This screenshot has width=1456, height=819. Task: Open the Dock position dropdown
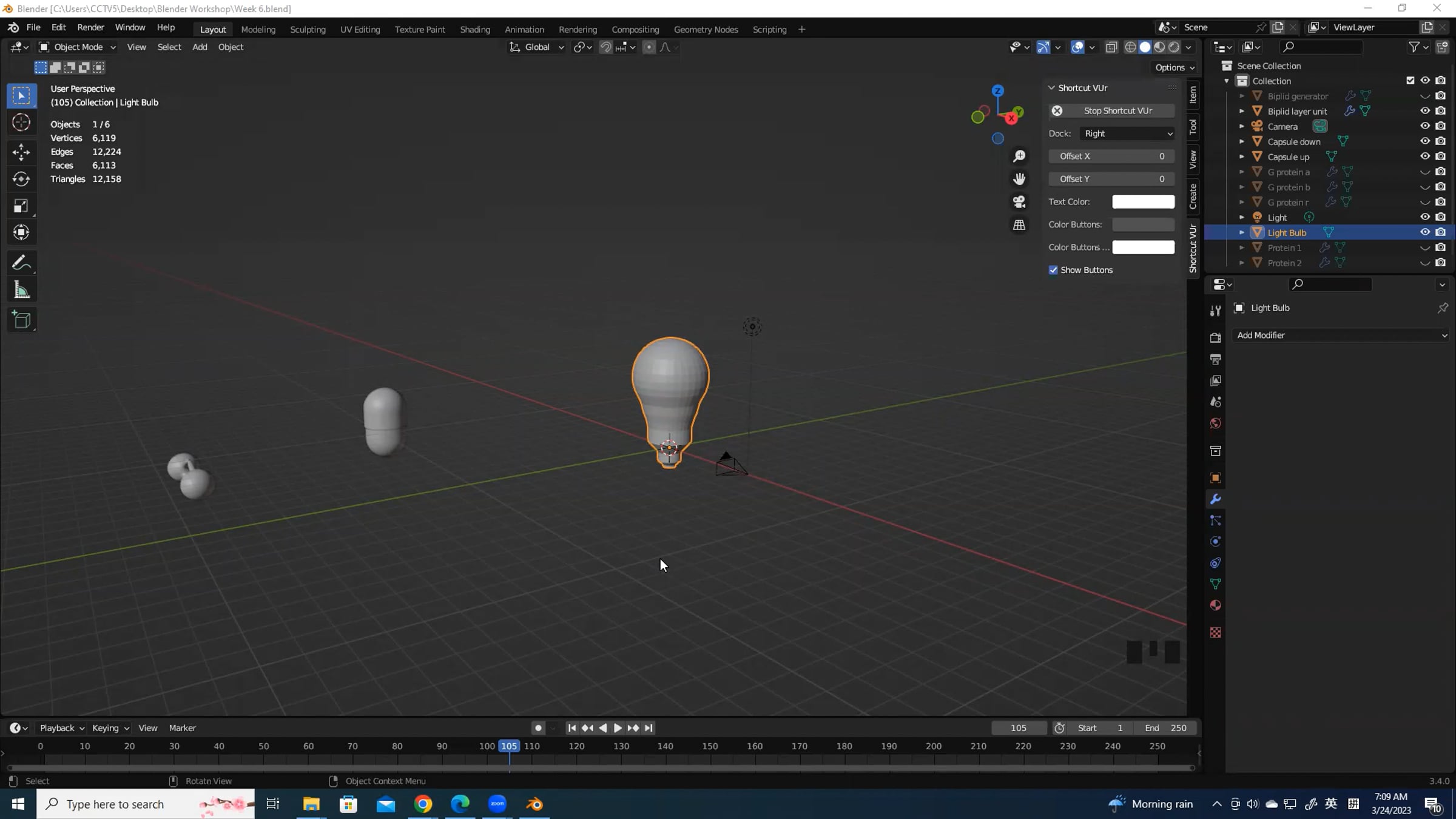tap(1127, 133)
